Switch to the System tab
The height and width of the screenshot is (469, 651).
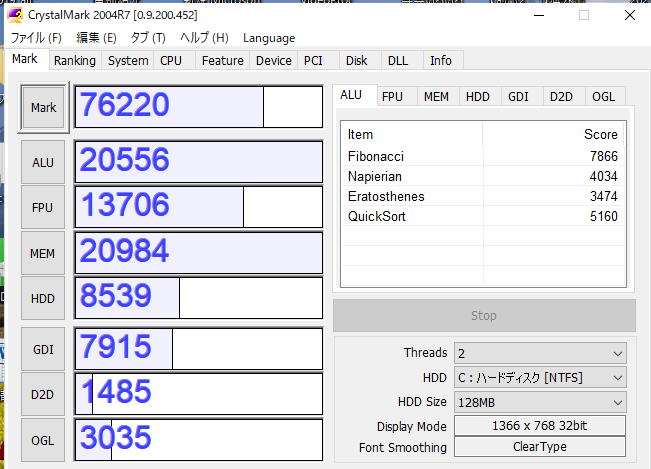coord(128,61)
